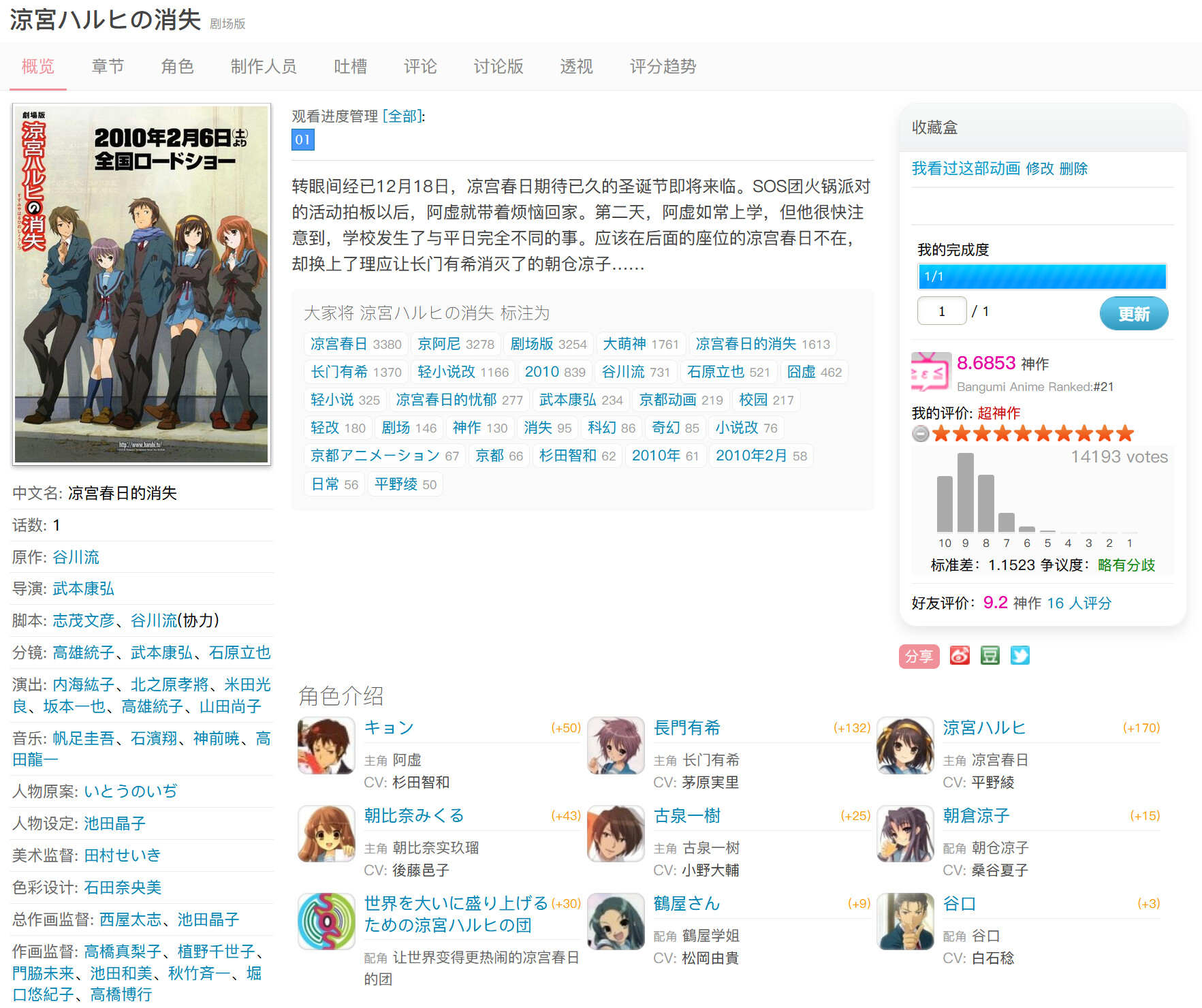Click the tenth orange rating star
The height and width of the screenshot is (1008, 1202).
(1125, 433)
